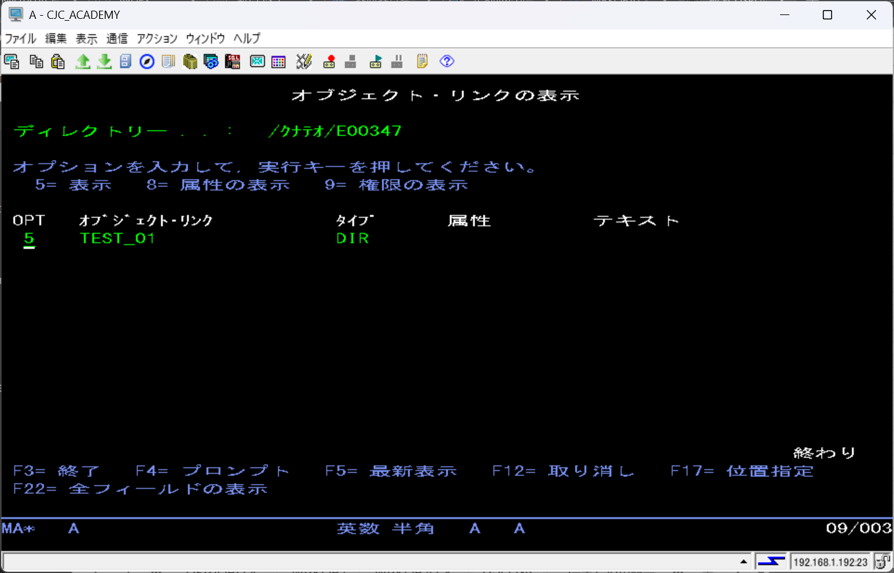Viewport: 894px width, 573px height.
Task: Click the red dot record macro icon
Action: [x=329, y=62]
